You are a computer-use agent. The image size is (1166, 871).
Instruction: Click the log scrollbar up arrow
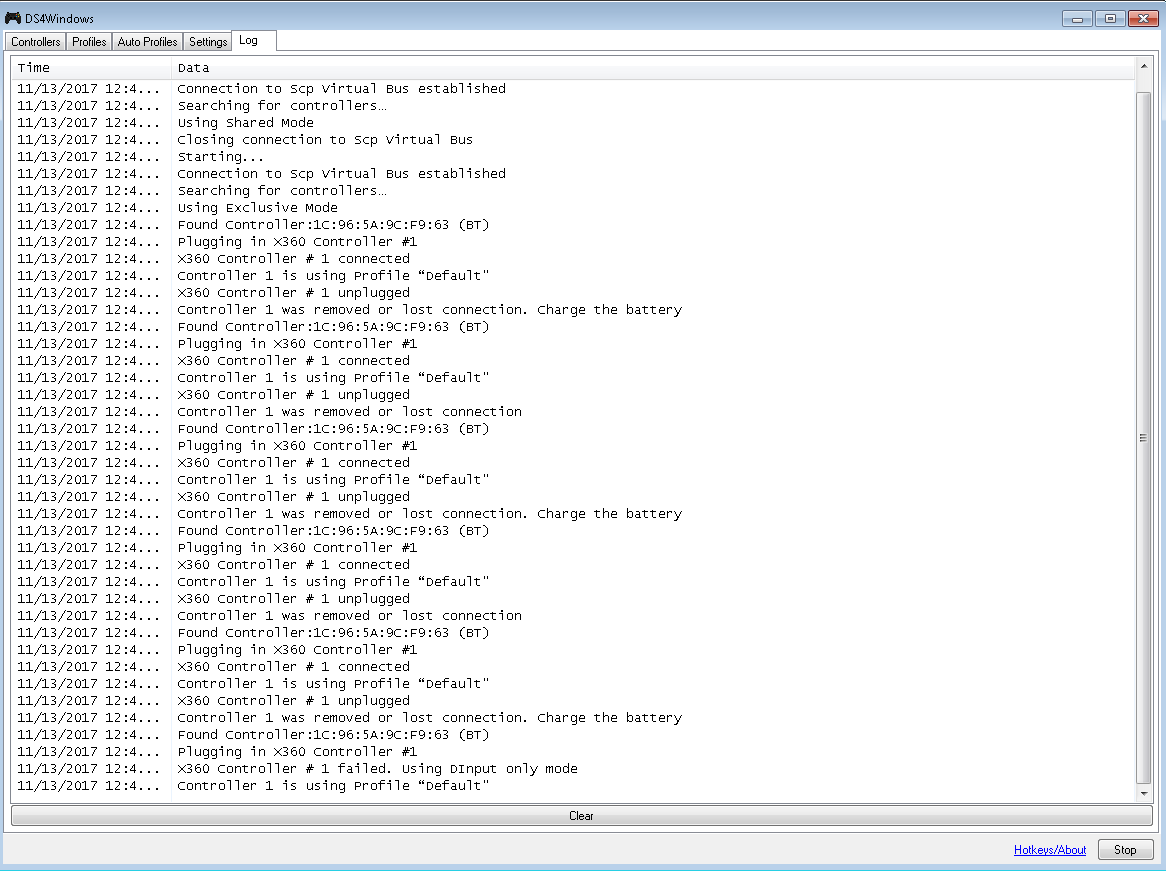(1144, 66)
